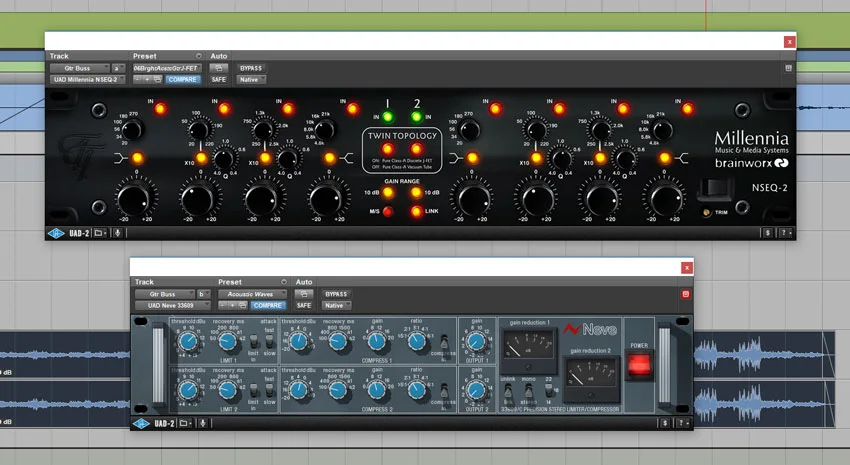Toggle channel 1 IN green LED button
This screenshot has width=850, height=465.
pos(388,117)
